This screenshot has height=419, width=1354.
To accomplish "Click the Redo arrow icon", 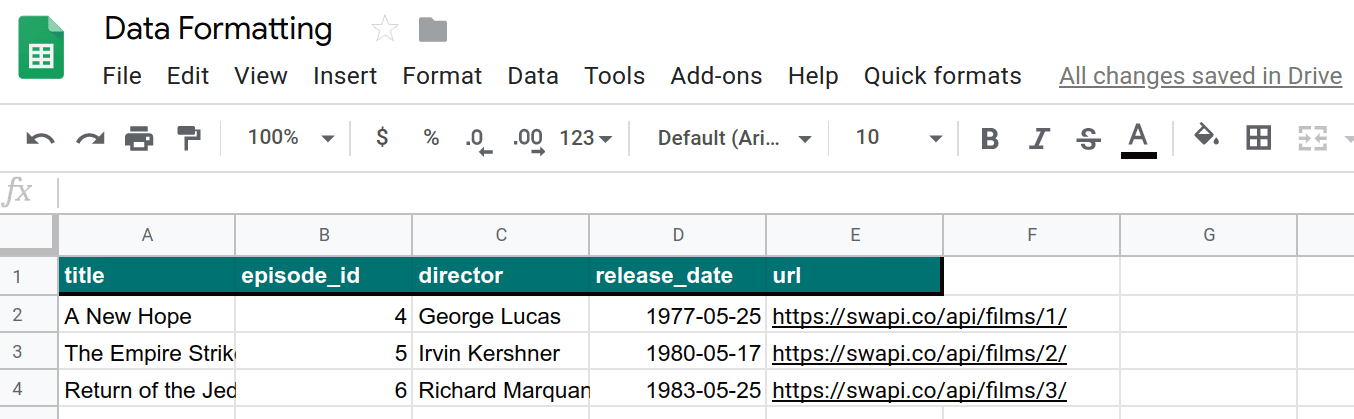I will [91, 139].
